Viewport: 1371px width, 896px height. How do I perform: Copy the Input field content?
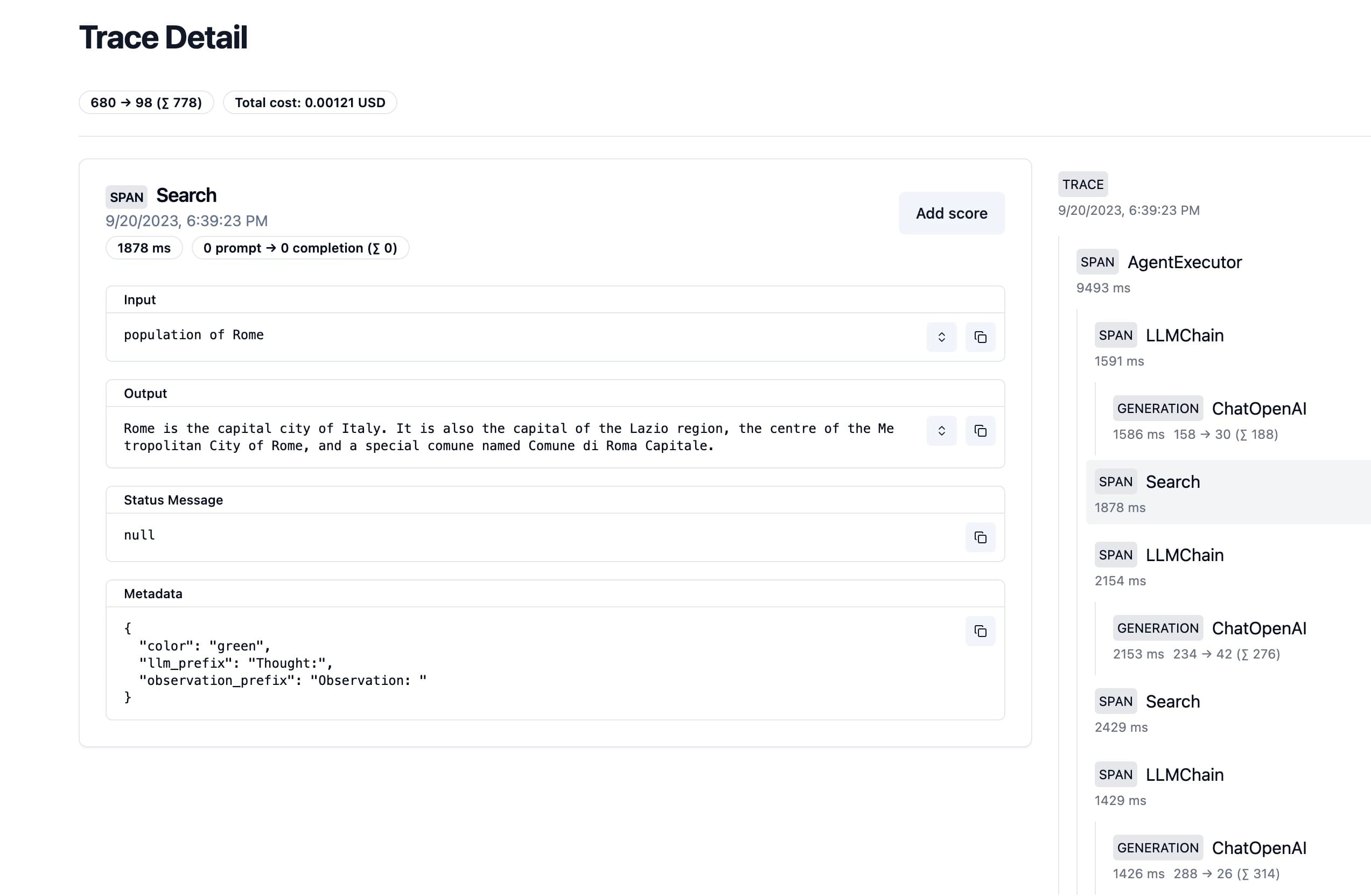[x=980, y=337]
